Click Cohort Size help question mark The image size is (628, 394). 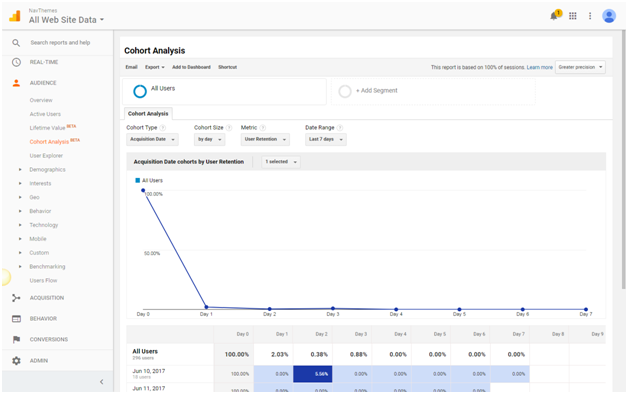229,128
